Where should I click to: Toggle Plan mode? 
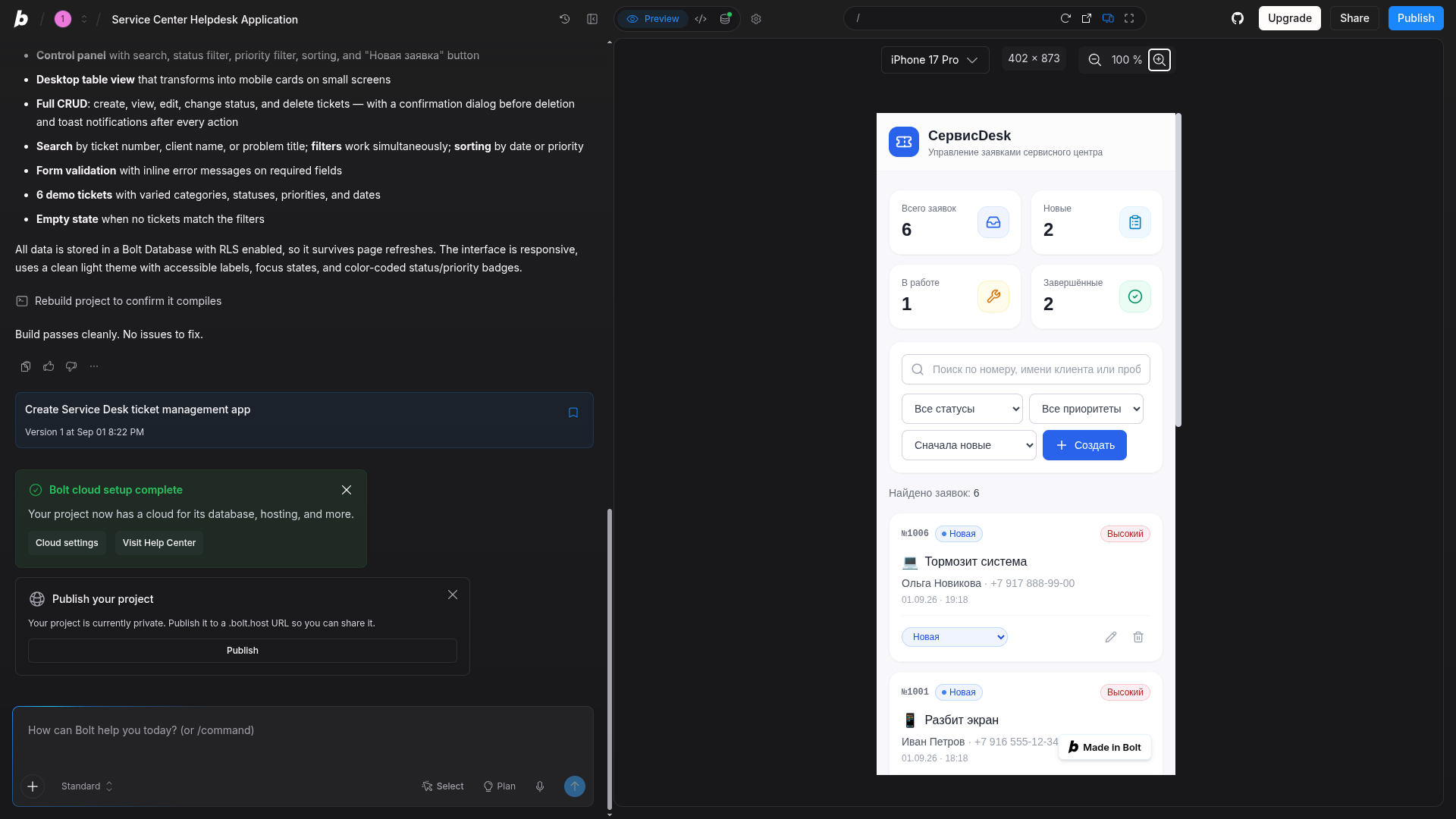(x=500, y=786)
